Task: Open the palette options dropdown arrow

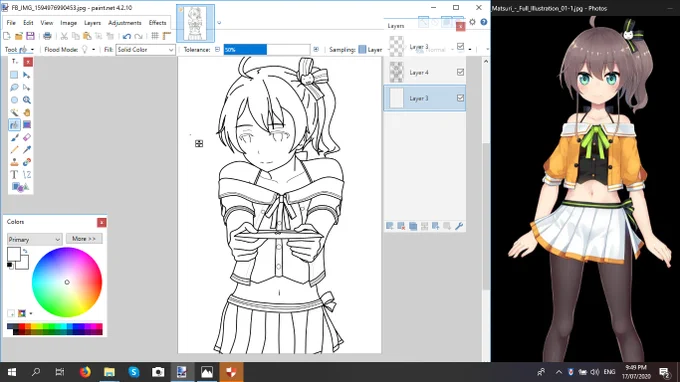Action: click(31, 313)
